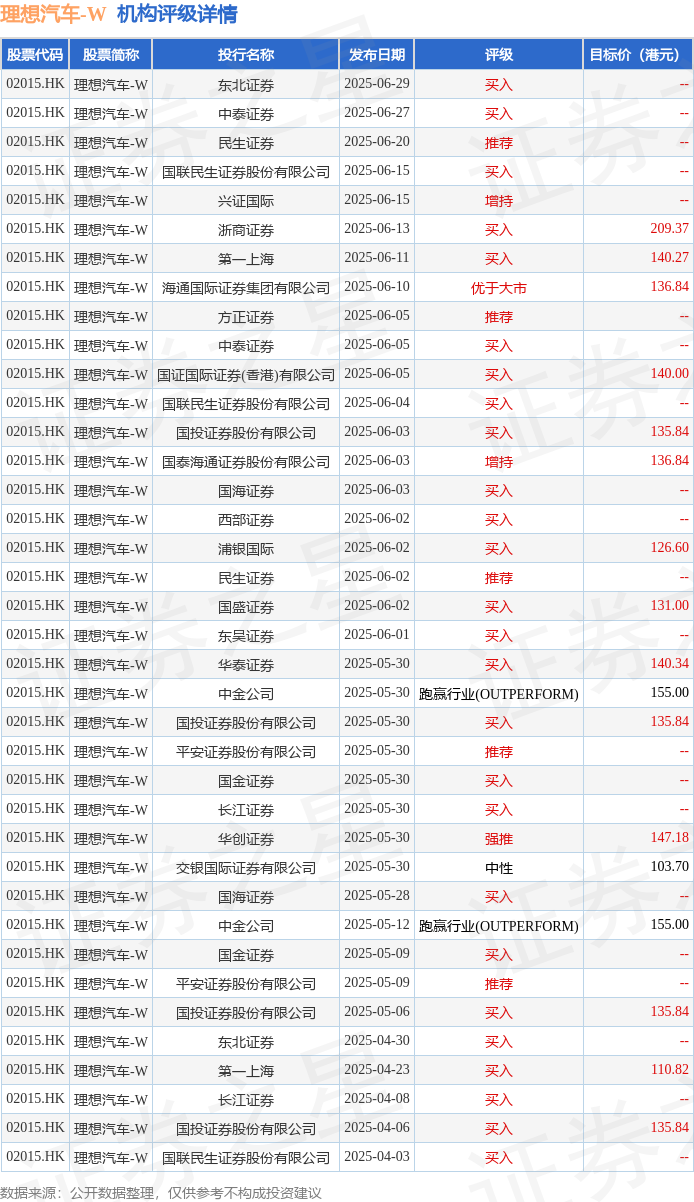694x1202 pixels.
Task: Click the date 2025-05-28
Action: coord(377,896)
